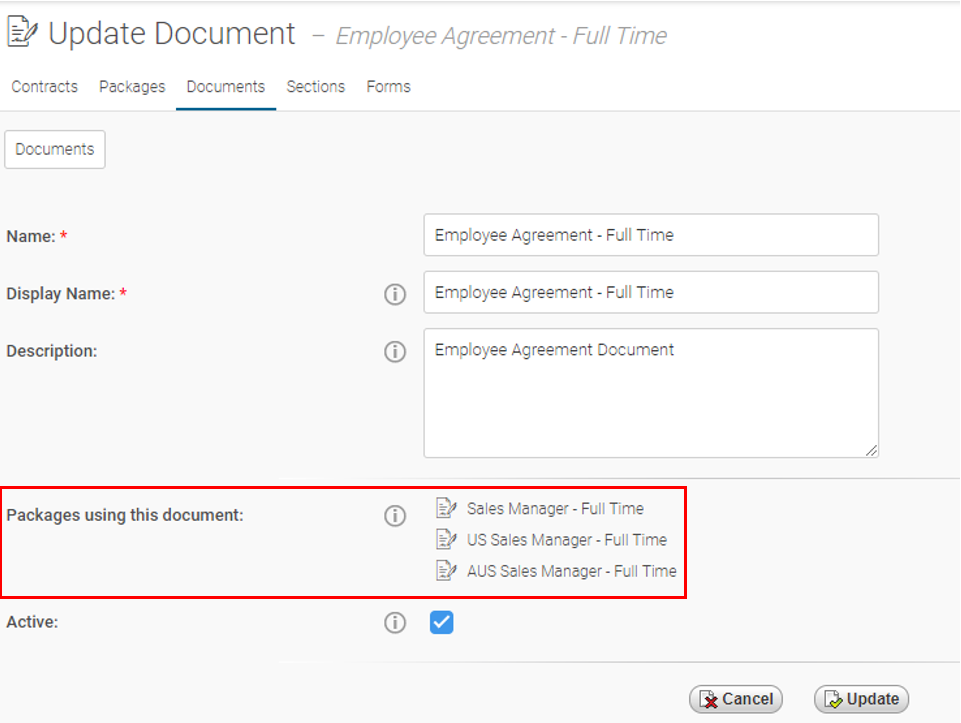961x723 pixels.
Task: Click the Update button
Action: tap(861, 699)
